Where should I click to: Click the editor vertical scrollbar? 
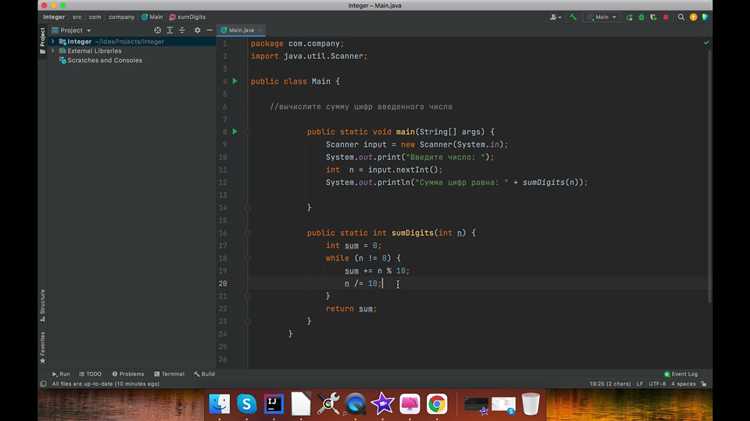click(711, 200)
